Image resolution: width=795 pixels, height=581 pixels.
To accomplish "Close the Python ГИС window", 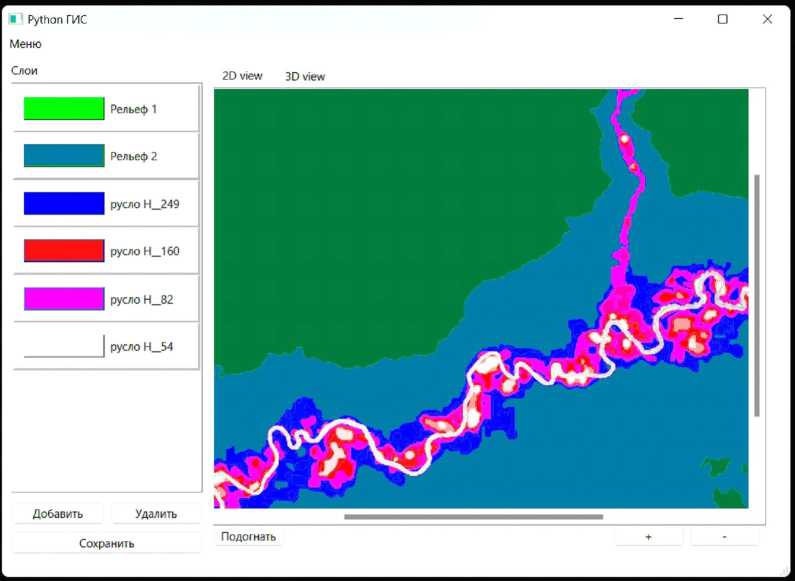I will tap(768, 19).
